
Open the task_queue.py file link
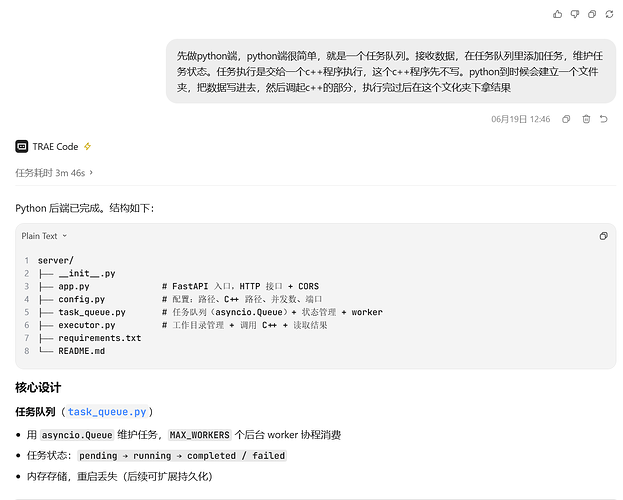(107, 412)
